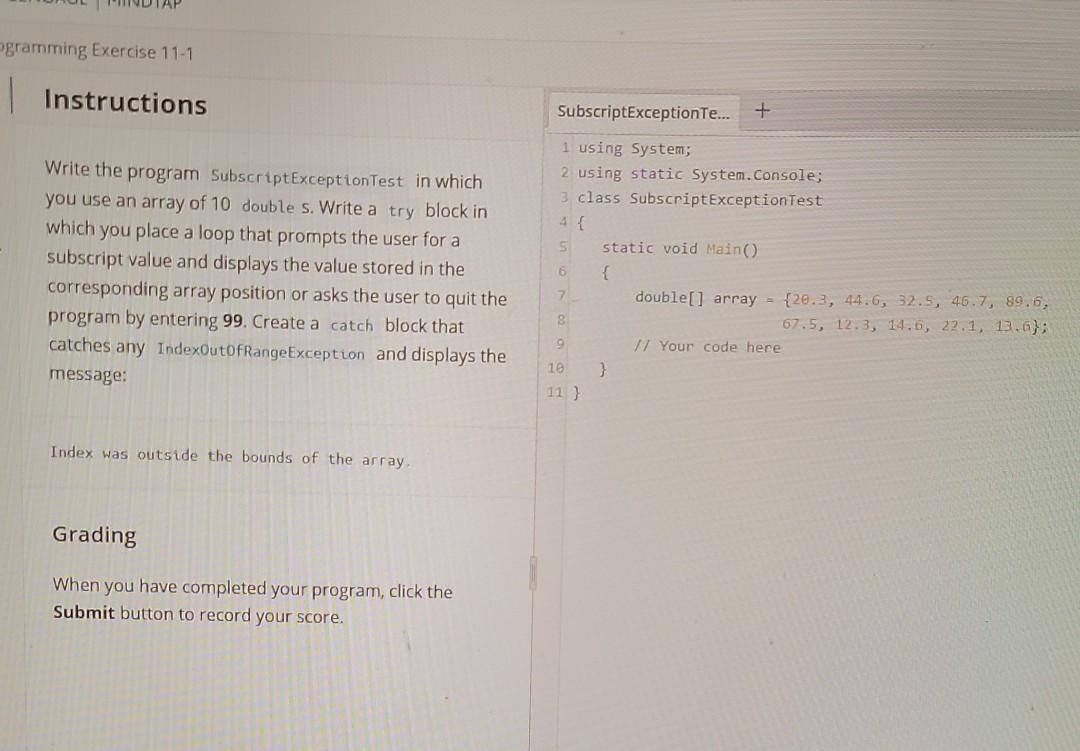Place cursor on the '// Your code here' comment
The height and width of the screenshot is (751, 1080).
pyautogui.click(x=707, y=346)
